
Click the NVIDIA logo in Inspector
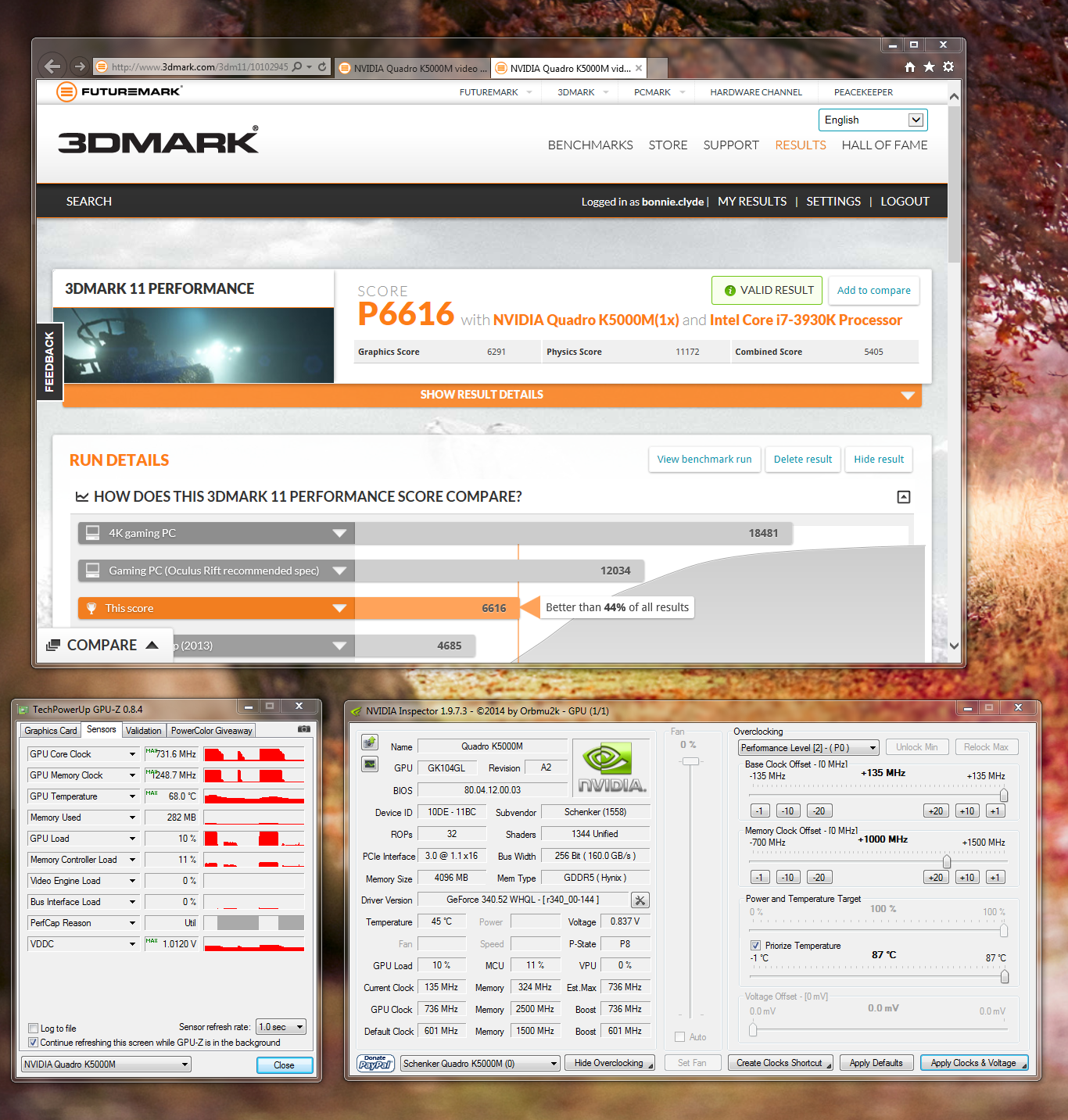[x=612, y=768]
